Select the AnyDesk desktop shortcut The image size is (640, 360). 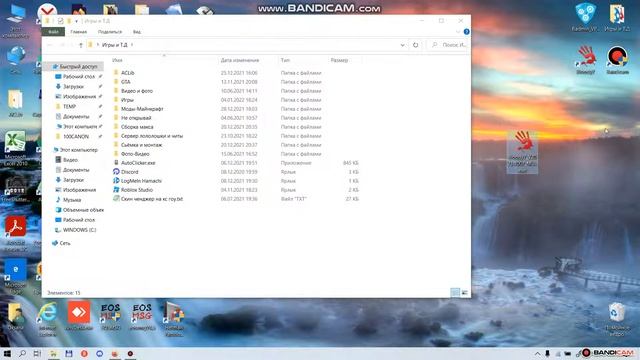79,316
